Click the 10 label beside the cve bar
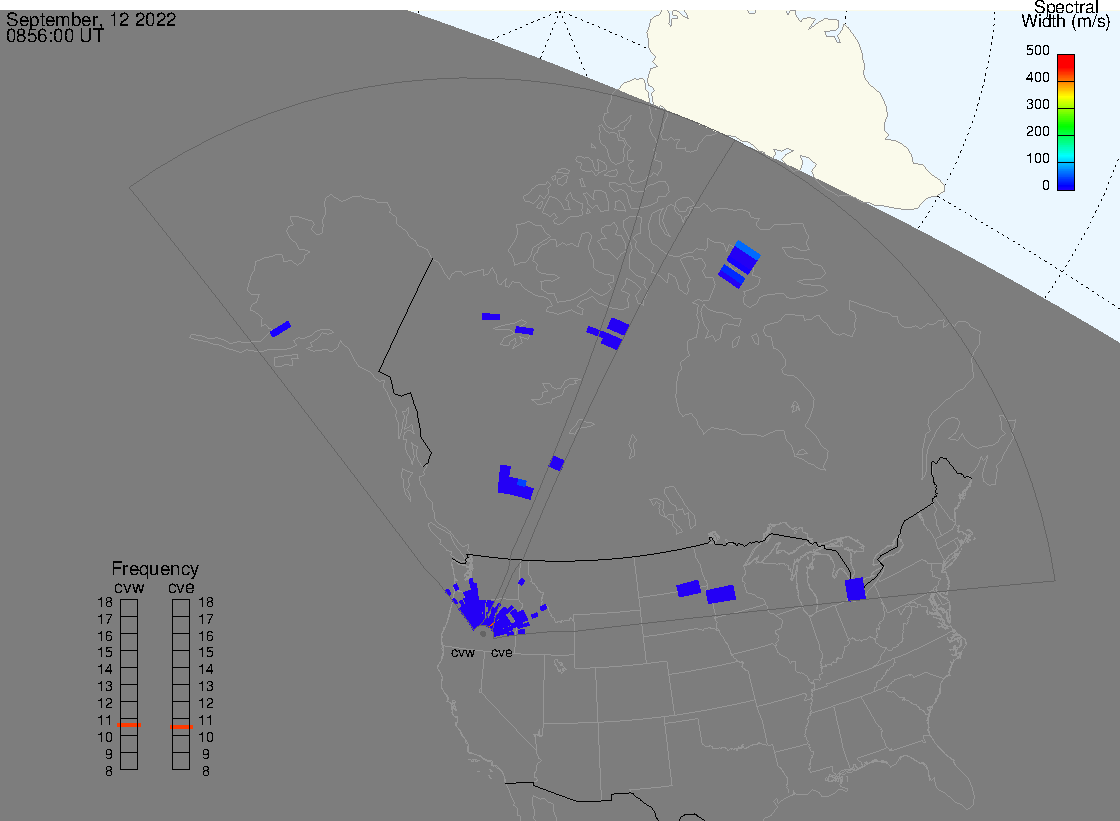The image size is (1120, 821). point(206,737)
